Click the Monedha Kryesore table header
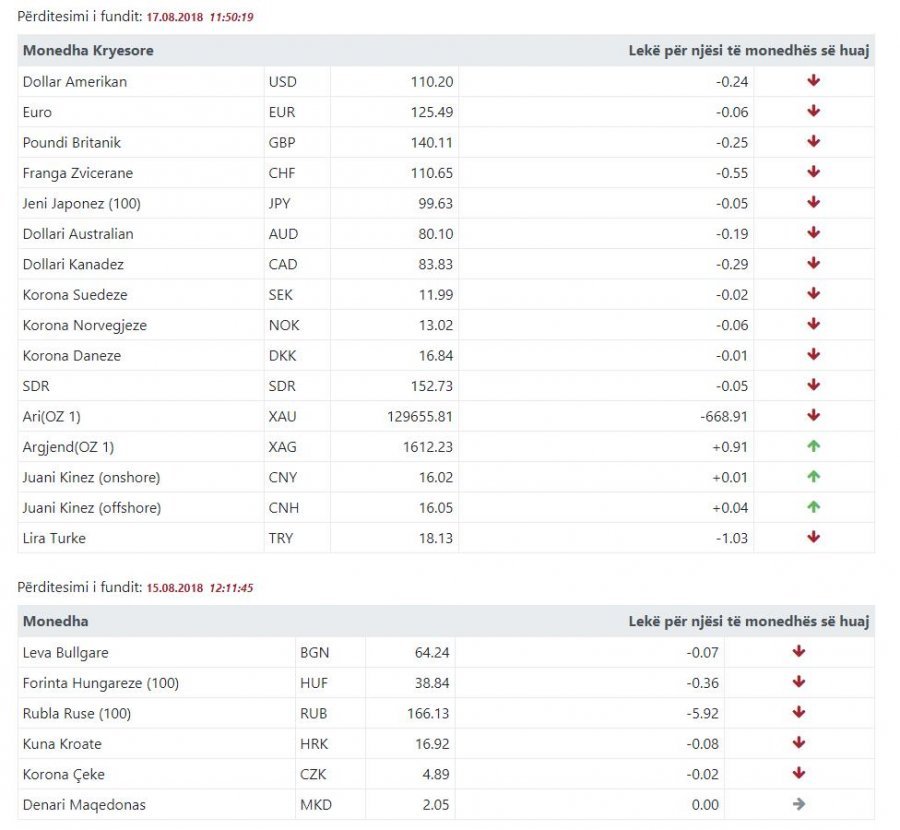 tap(88, 50)
